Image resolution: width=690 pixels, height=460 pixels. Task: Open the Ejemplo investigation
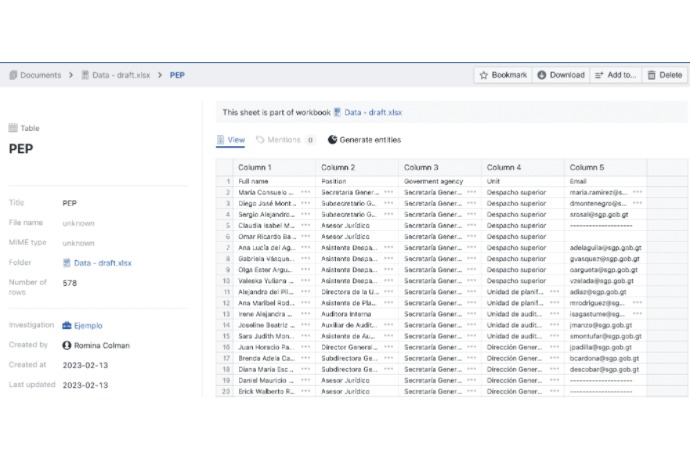[88, 326]
